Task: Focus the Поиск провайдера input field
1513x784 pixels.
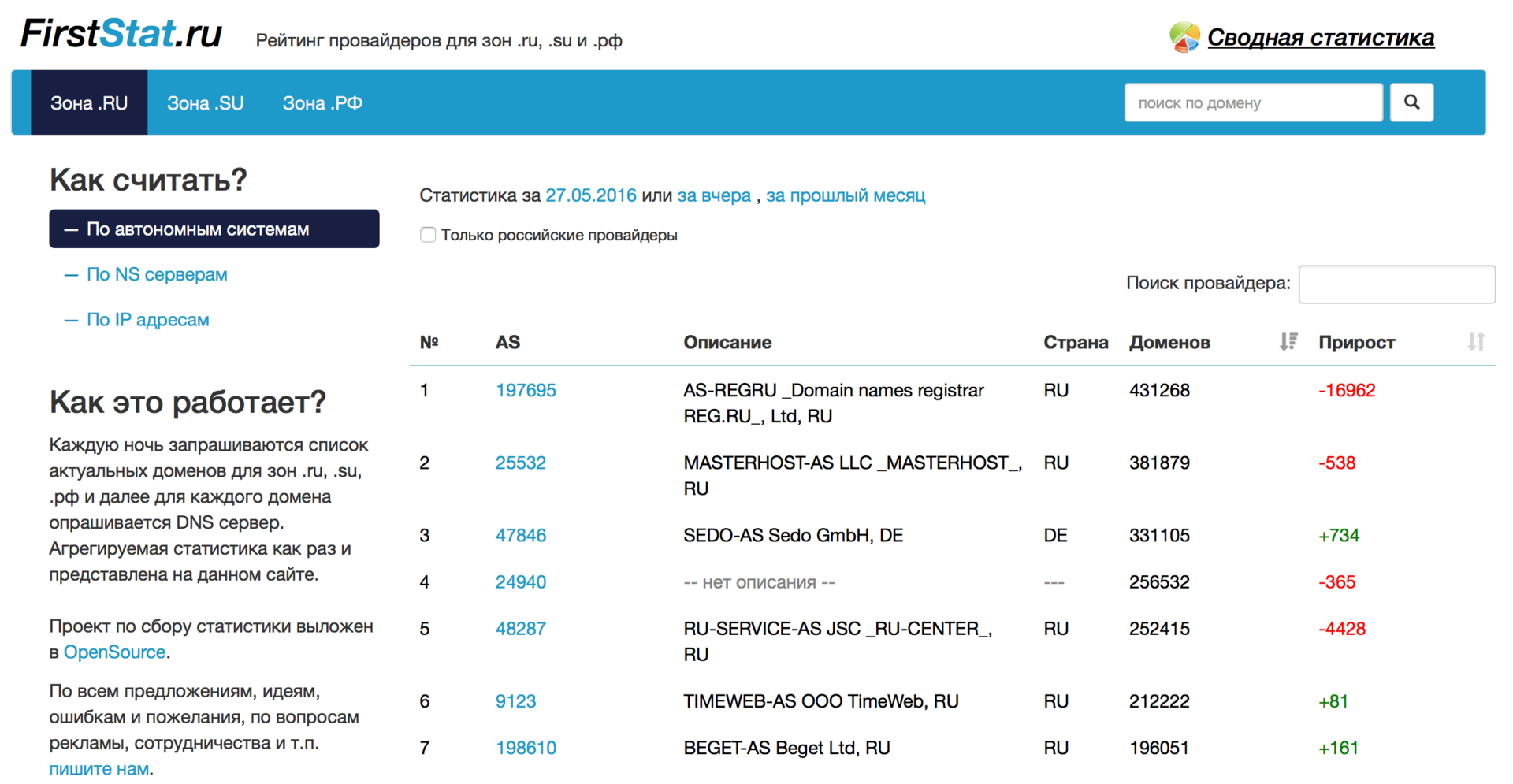Action: pyautogui.click(x=1396, y=284)
